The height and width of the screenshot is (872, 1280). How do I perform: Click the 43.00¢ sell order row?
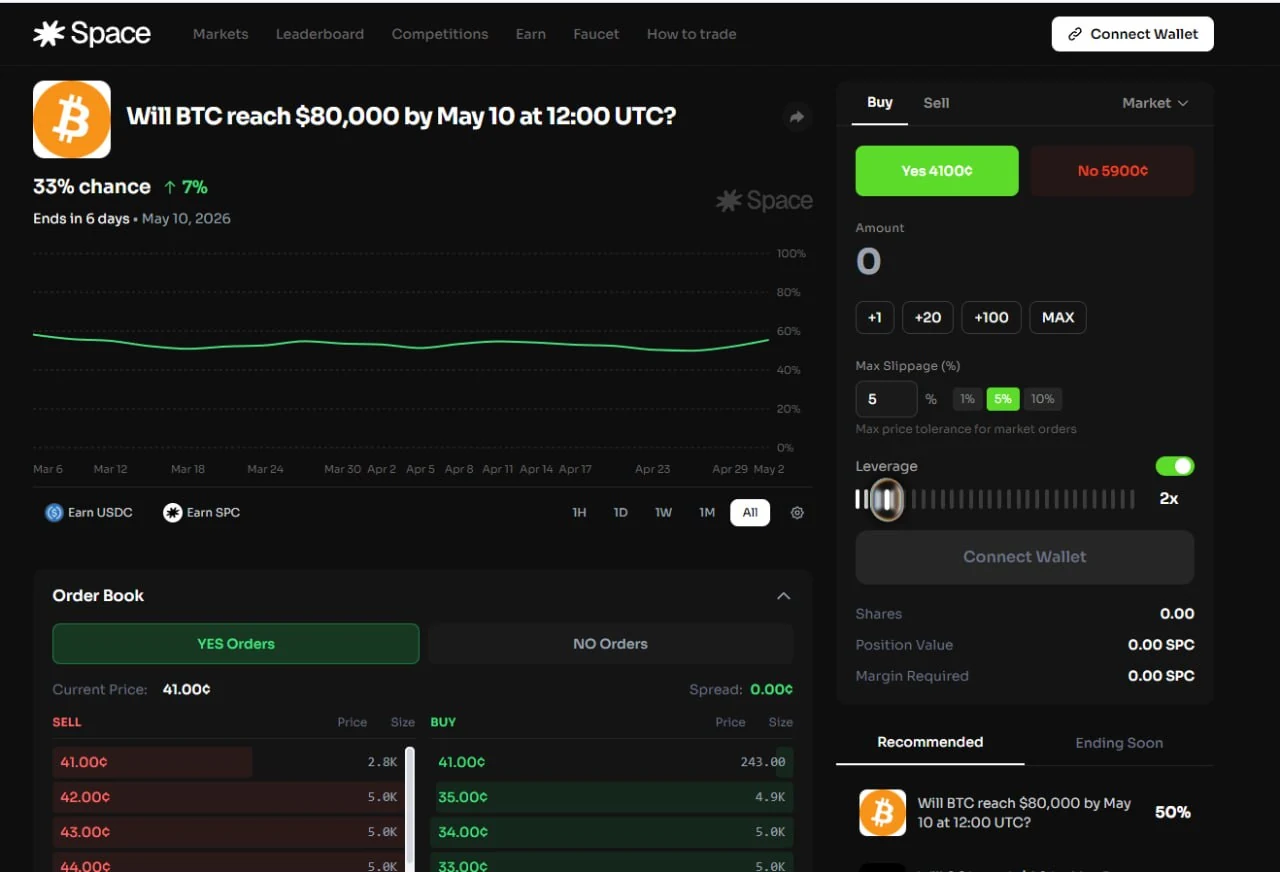pos(228,832)
